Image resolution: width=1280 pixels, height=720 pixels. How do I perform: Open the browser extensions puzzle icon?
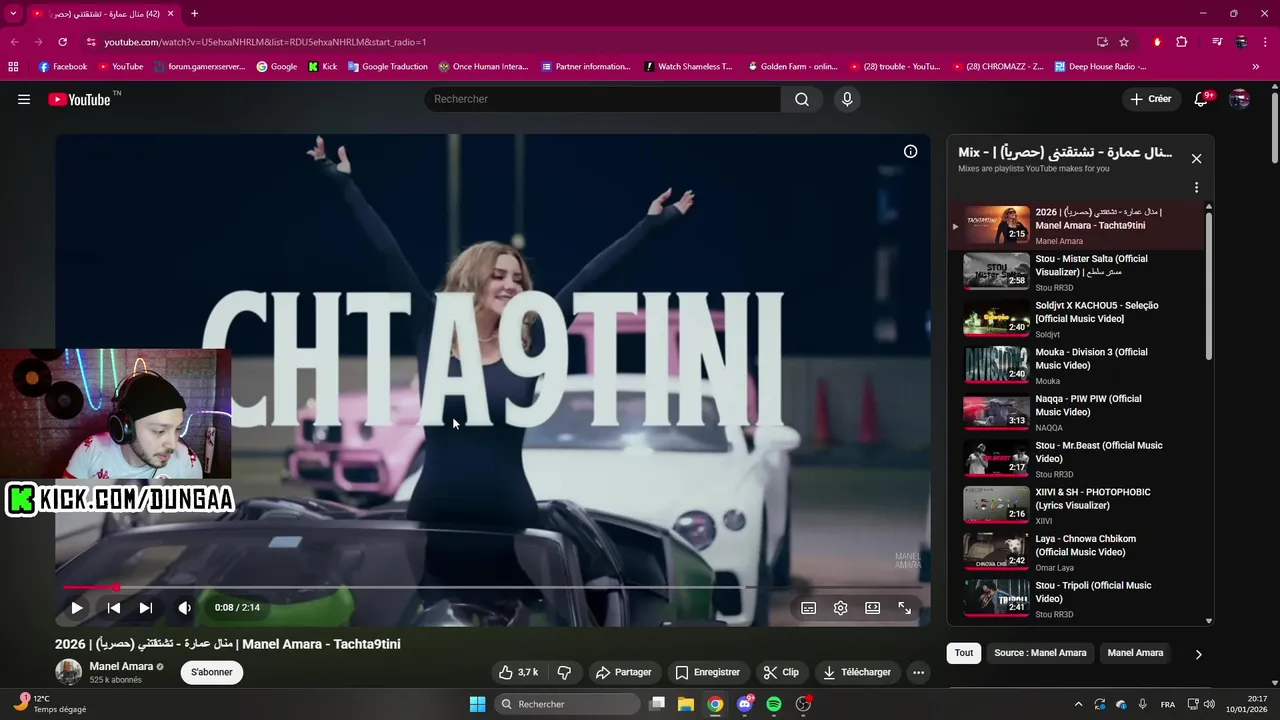[x=1181, y=42]
